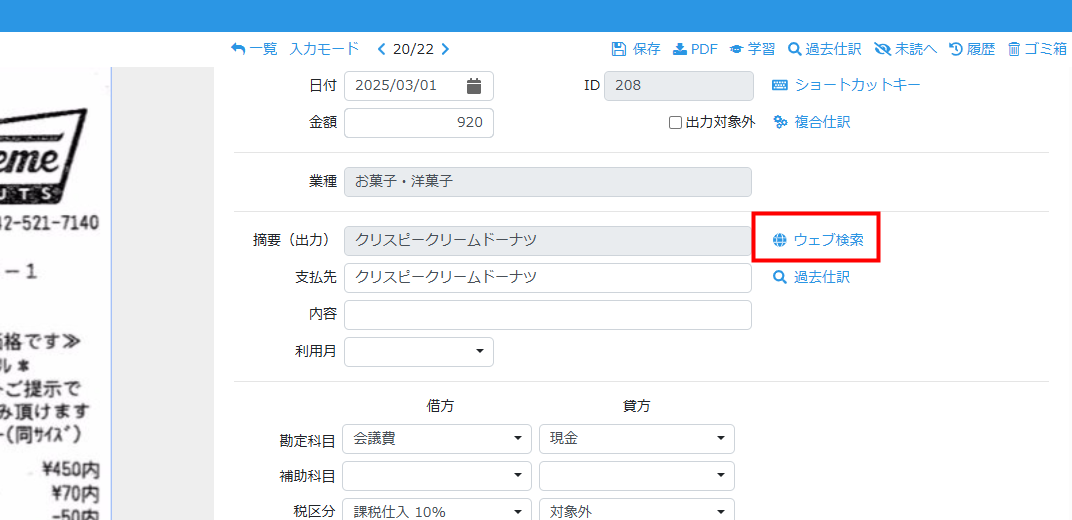The image size is (1072, 520).
Task: Open the 貸方 勘定科目 現金 dropdown
Action: click(636, 439)
